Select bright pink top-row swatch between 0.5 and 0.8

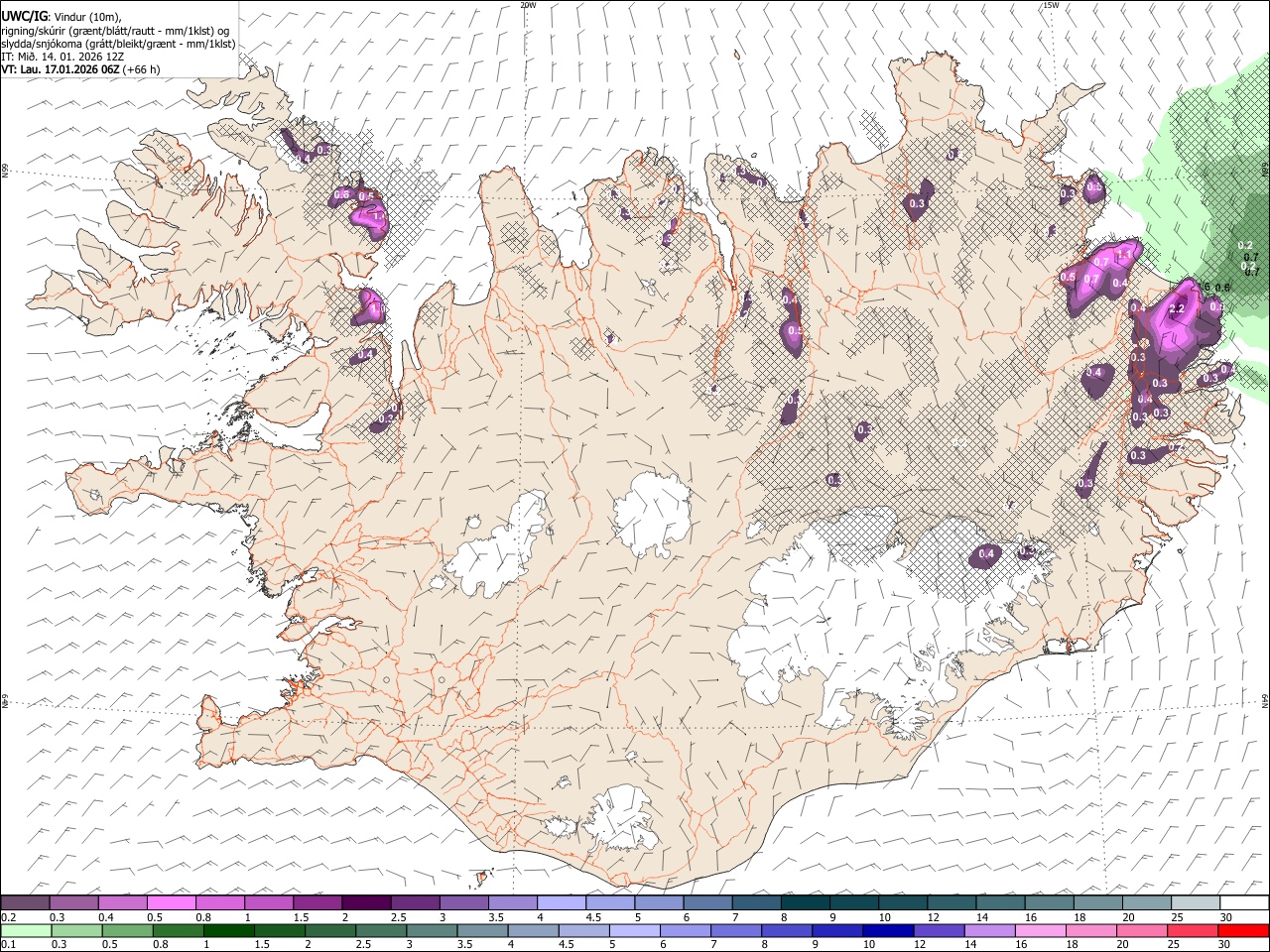[171, 903]
